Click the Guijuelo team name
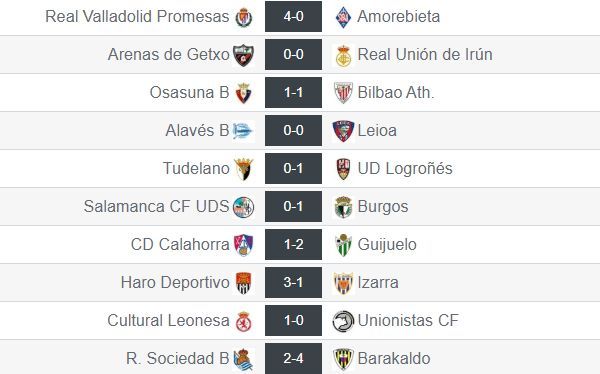600x374 pixels. 387,245
